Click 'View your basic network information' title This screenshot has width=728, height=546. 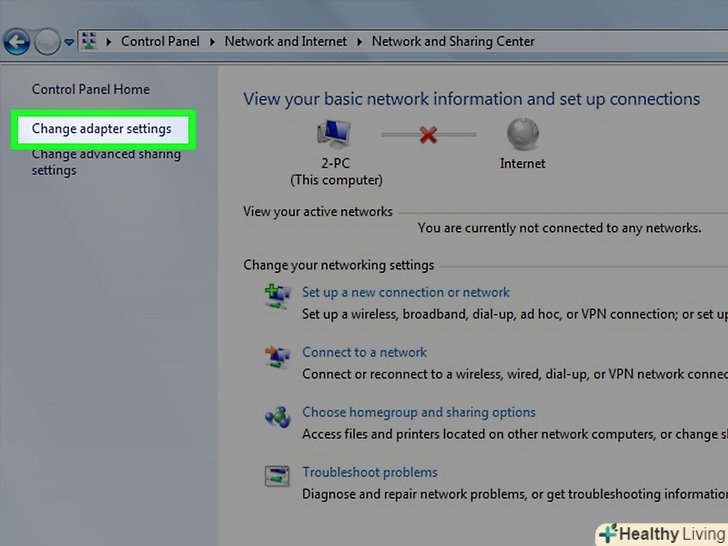472,99
